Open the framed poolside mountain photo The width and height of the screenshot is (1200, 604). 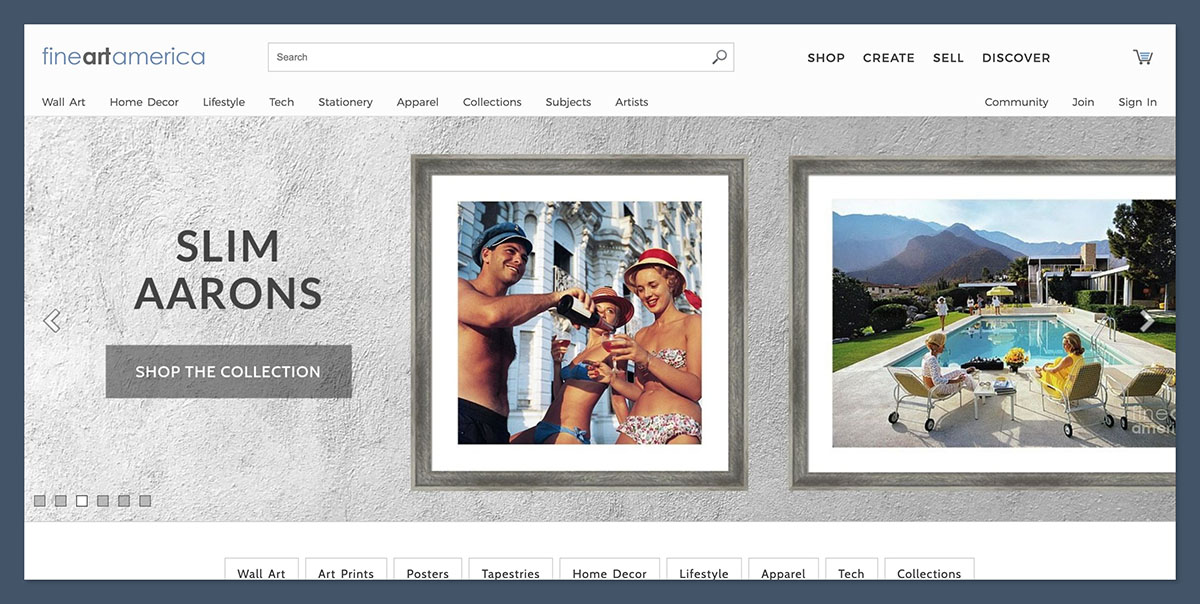[x=984, y=322]
